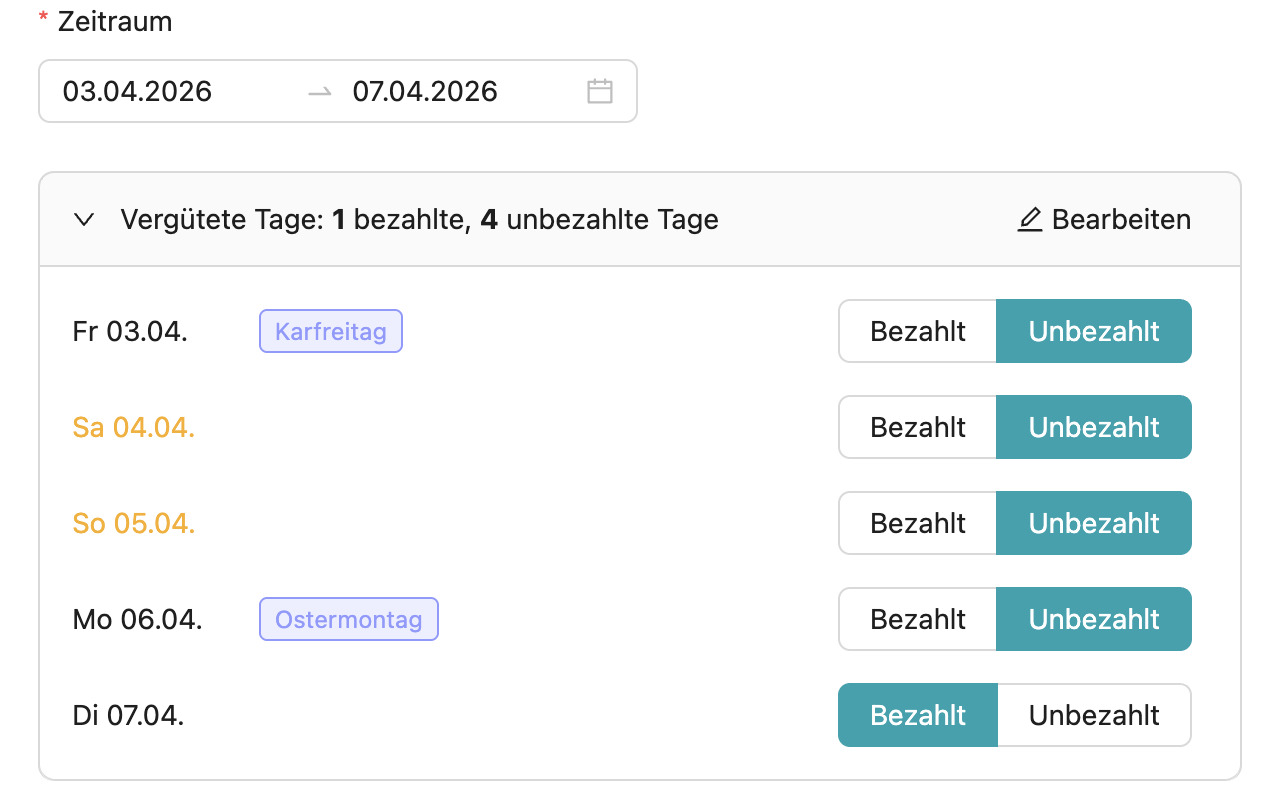
Task: Change Di 07.04. to Unbezahlt
Action: [x=1093, y=715]
